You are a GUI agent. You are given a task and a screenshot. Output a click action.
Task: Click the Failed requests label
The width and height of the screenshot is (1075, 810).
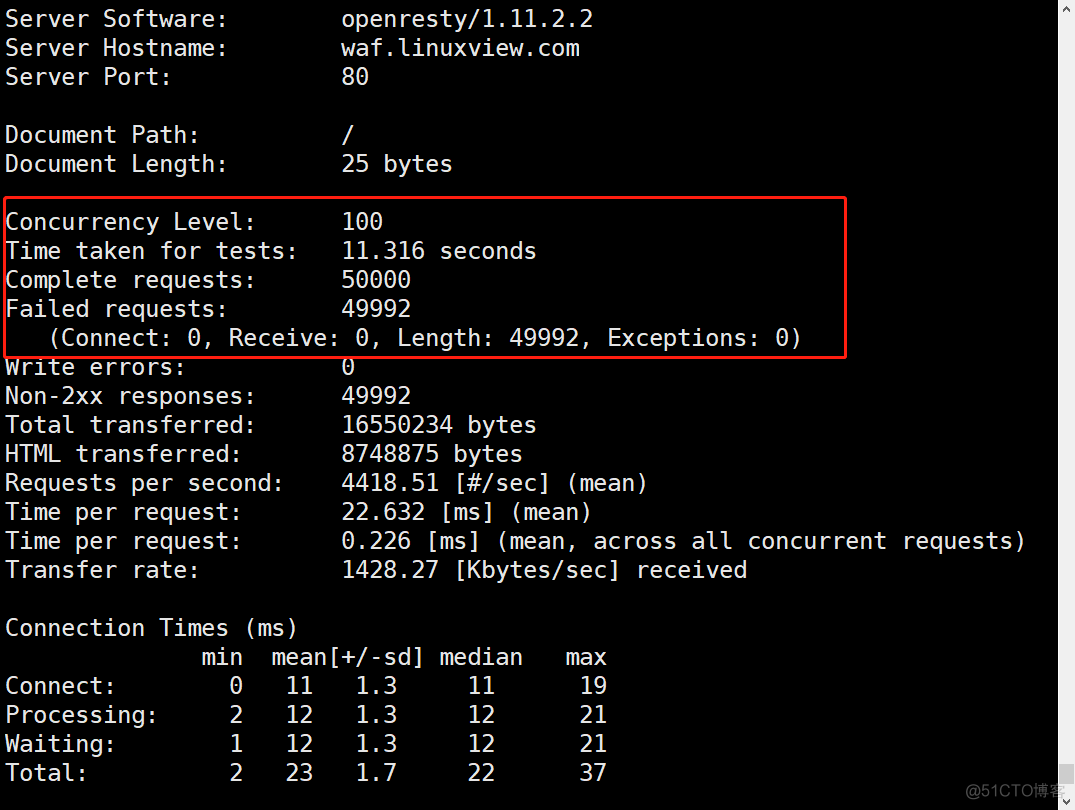pos(116,309)
